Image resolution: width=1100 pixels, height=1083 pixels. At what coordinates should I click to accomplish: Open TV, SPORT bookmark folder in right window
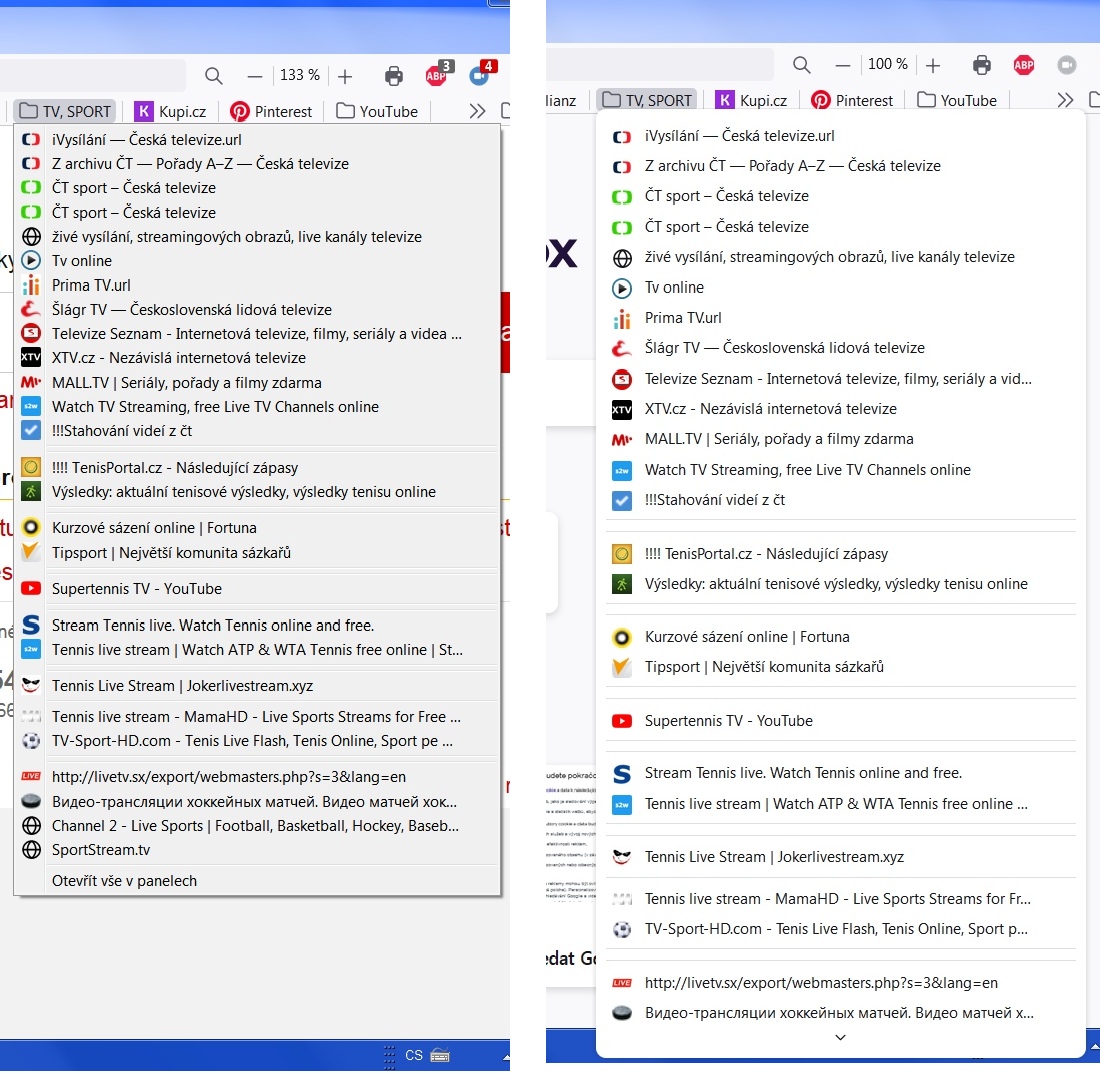pyautogui.click(x=647, y=100)
